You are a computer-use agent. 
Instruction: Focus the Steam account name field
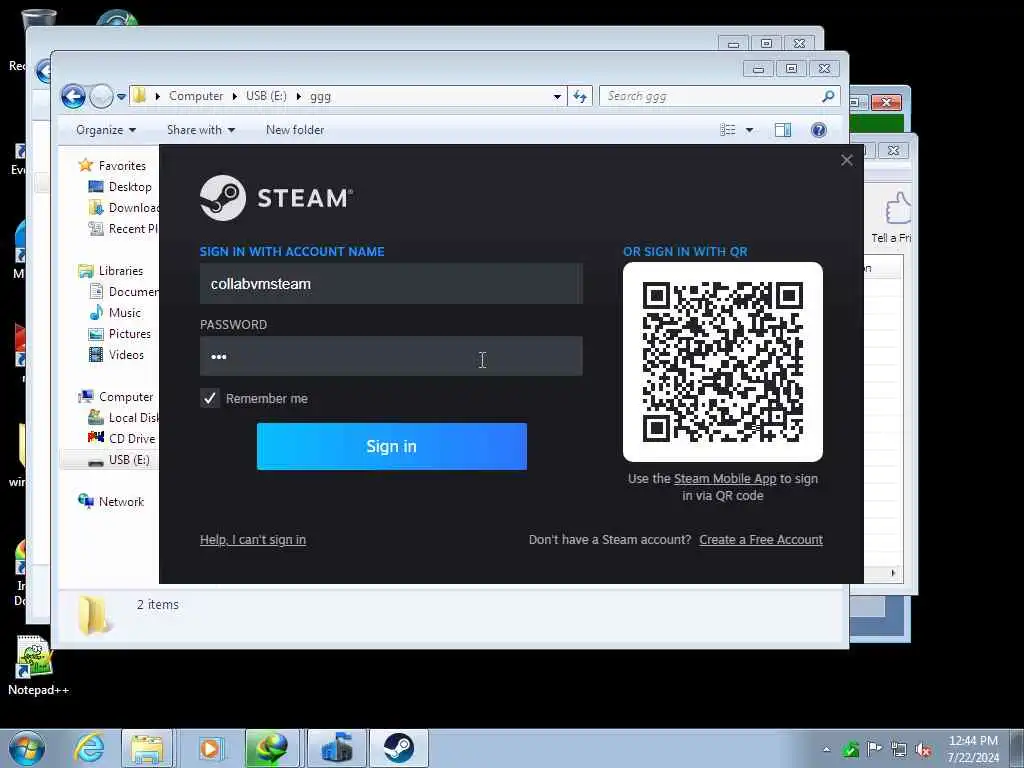[391, 283]
